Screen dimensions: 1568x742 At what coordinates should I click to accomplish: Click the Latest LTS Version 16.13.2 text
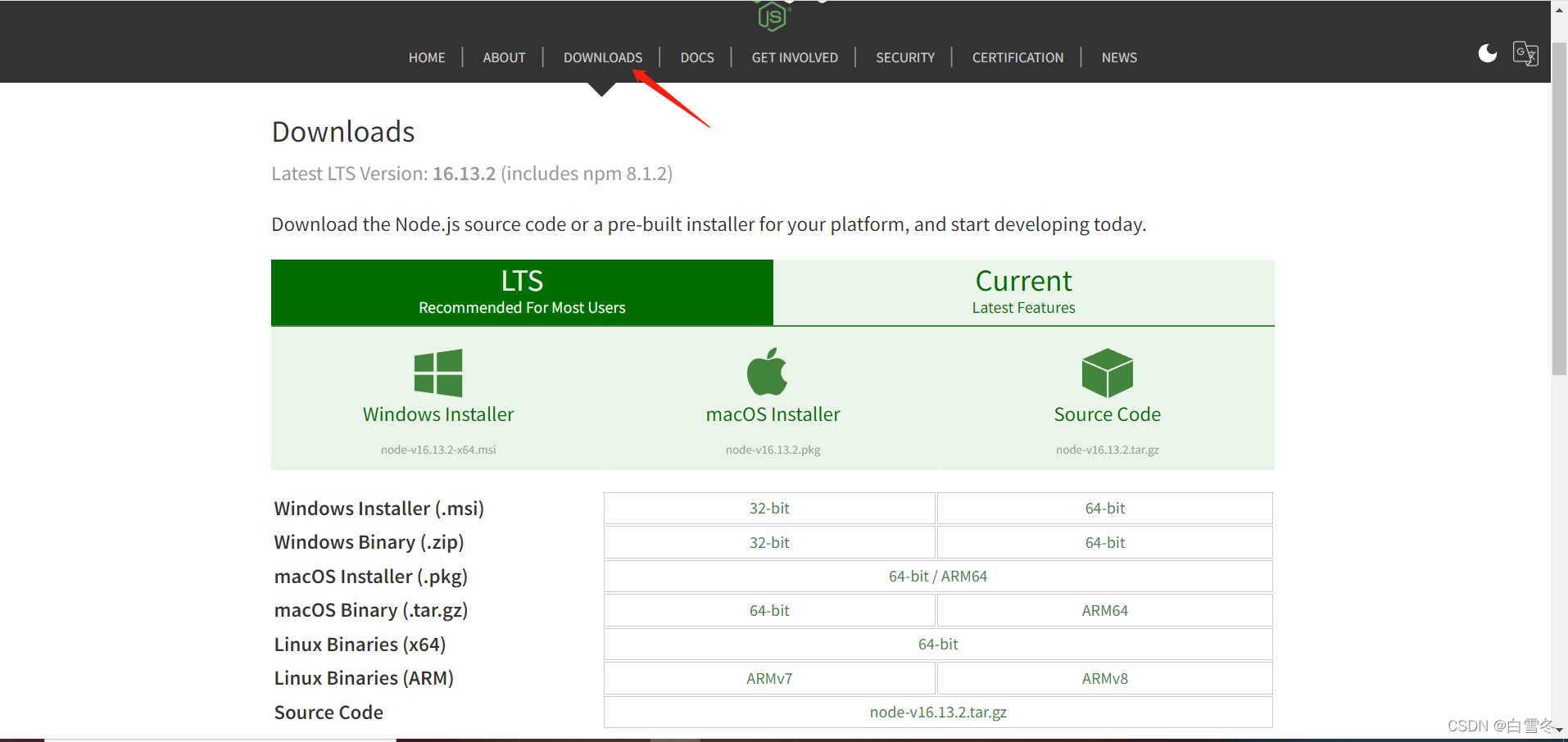coord(472,174)
